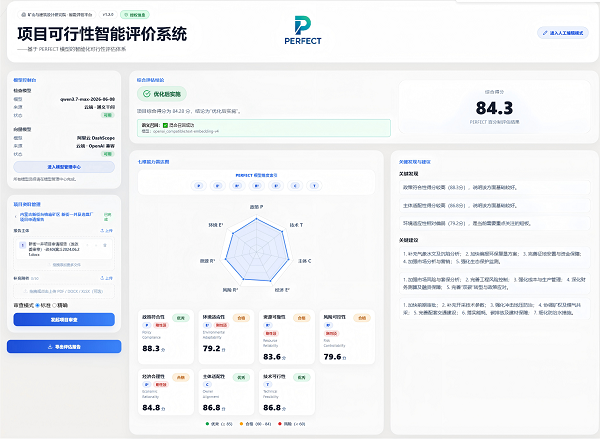The height and width of the screenshot is (439, 600).
Task: Click the environment E¹ axis label on radar chart
Action: pyautogui.click(x=216, y=225)
